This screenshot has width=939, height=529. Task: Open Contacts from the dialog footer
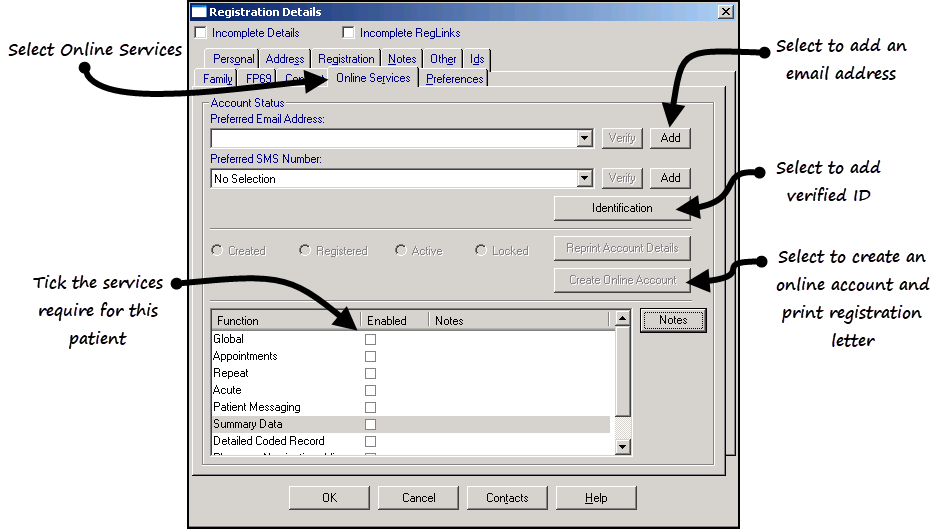[x=507, y=498]
